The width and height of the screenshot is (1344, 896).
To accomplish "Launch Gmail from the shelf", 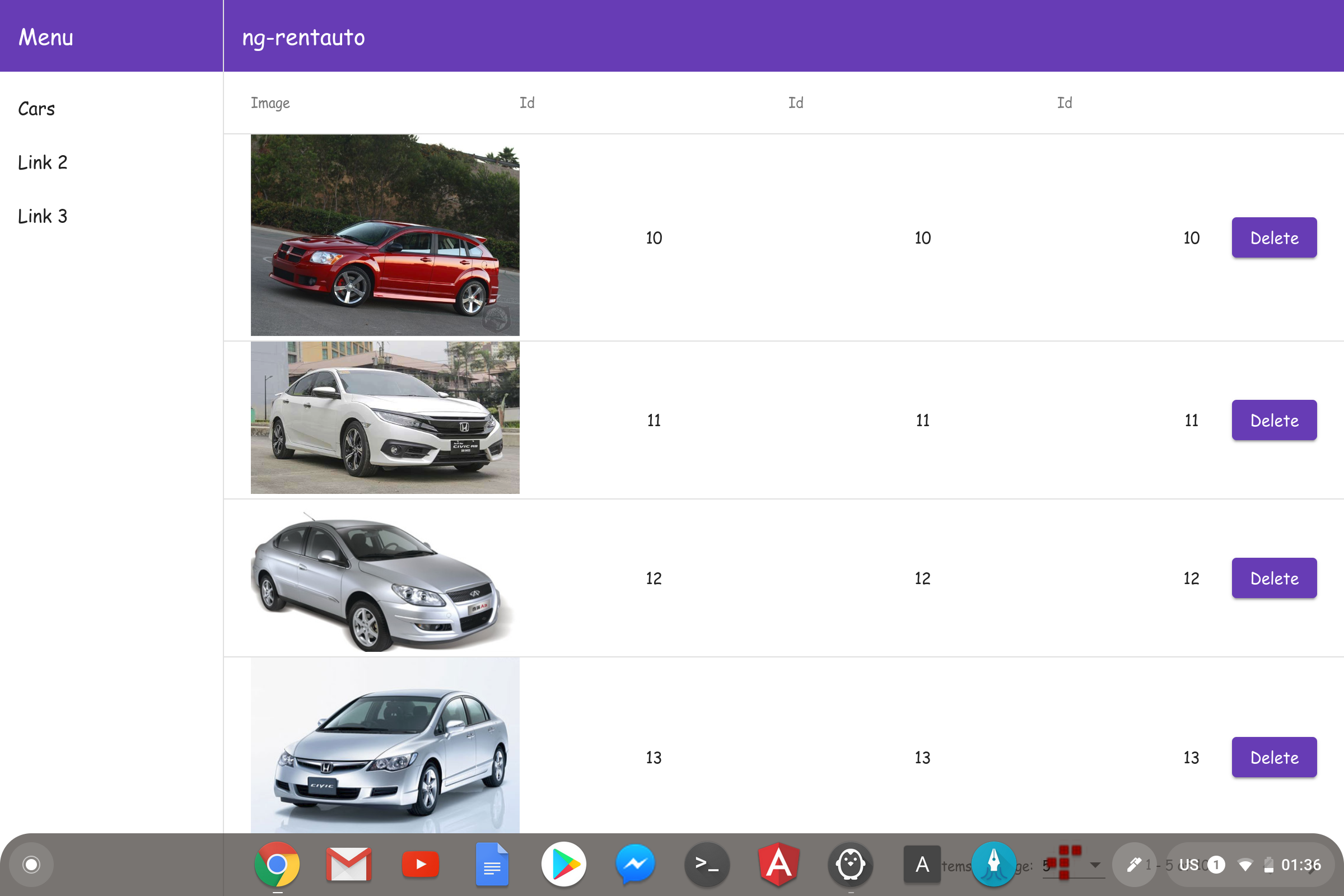I will click(348, 865).
